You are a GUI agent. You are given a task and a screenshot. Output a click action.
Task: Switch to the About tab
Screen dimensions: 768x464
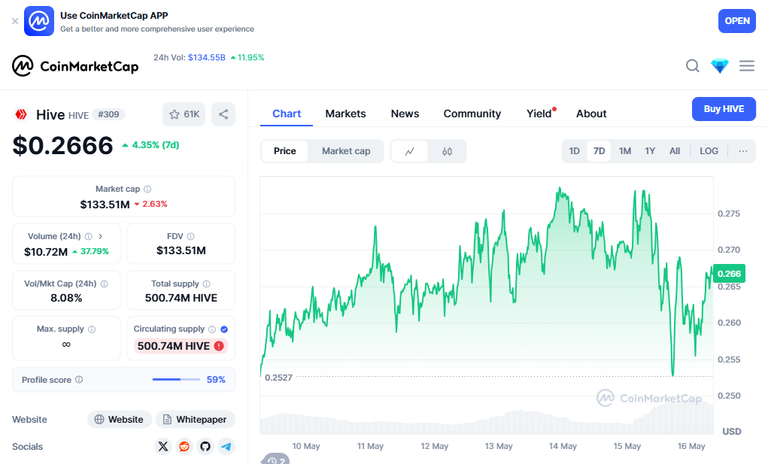click(591, 114)
